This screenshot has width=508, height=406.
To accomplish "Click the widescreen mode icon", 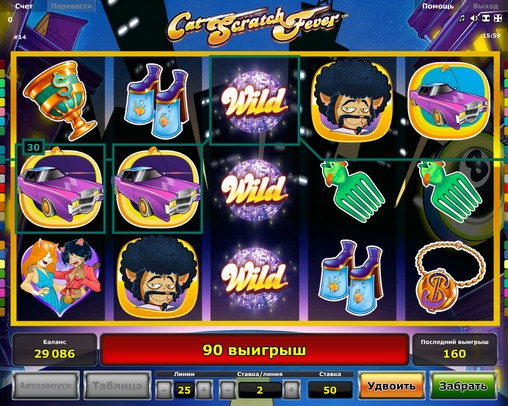I will 486,19.
